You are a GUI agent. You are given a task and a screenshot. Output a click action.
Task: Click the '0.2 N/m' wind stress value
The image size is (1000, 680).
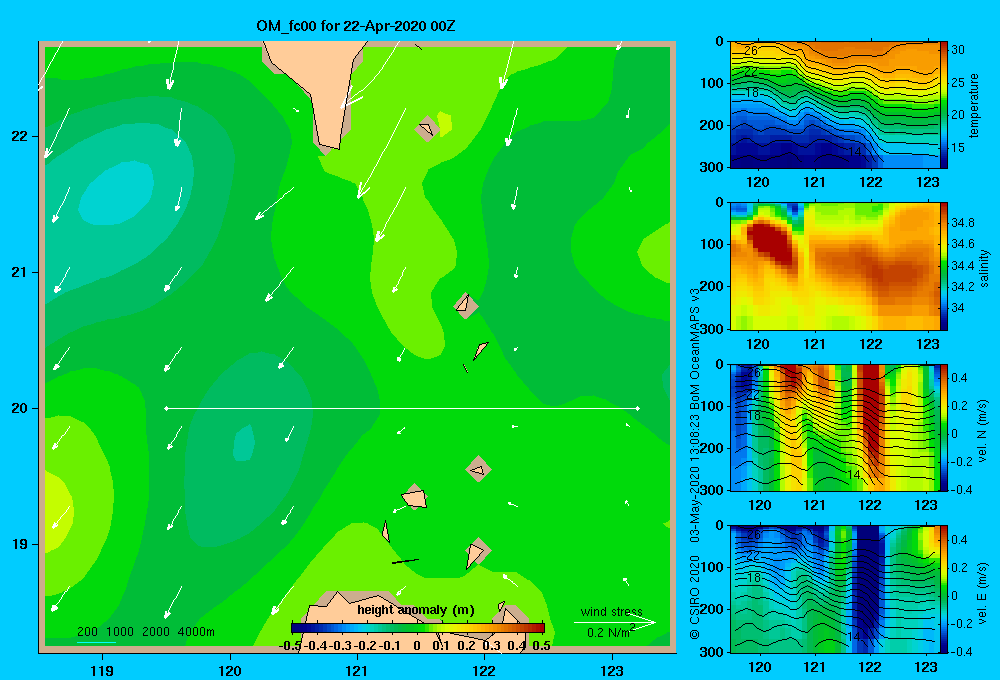tap(611, 632)
